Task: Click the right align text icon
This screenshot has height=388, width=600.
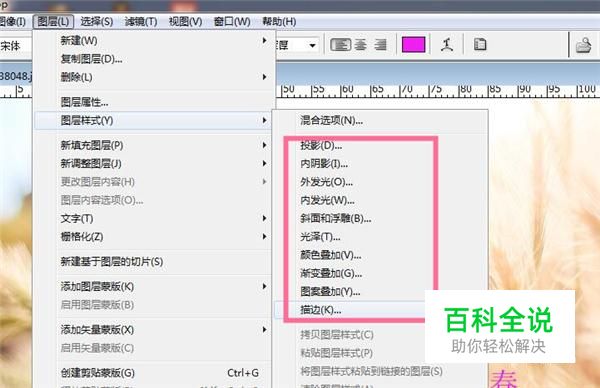Action: 380,45
